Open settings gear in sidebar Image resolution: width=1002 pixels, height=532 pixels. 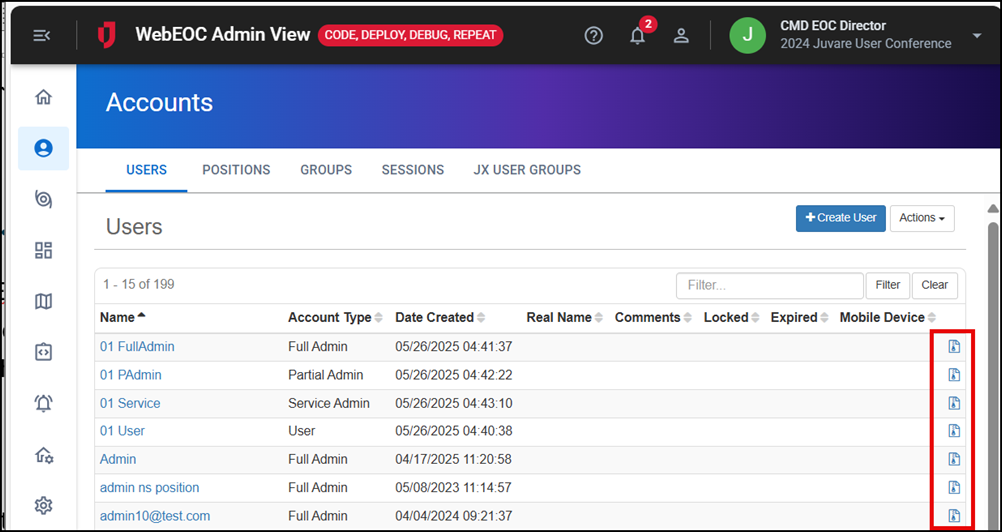click(x=43, y=505)
